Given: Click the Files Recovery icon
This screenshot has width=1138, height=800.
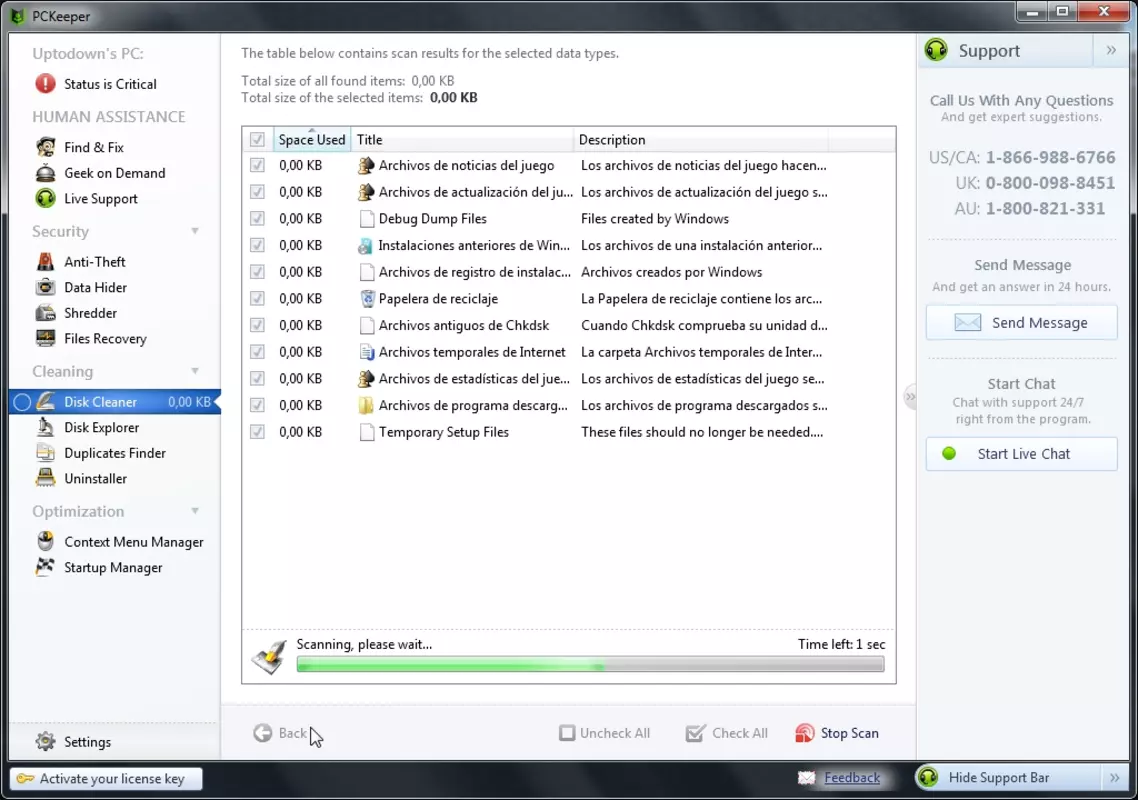Looking at the screenshot, I should pyautogui.click(x=46, y=338).
